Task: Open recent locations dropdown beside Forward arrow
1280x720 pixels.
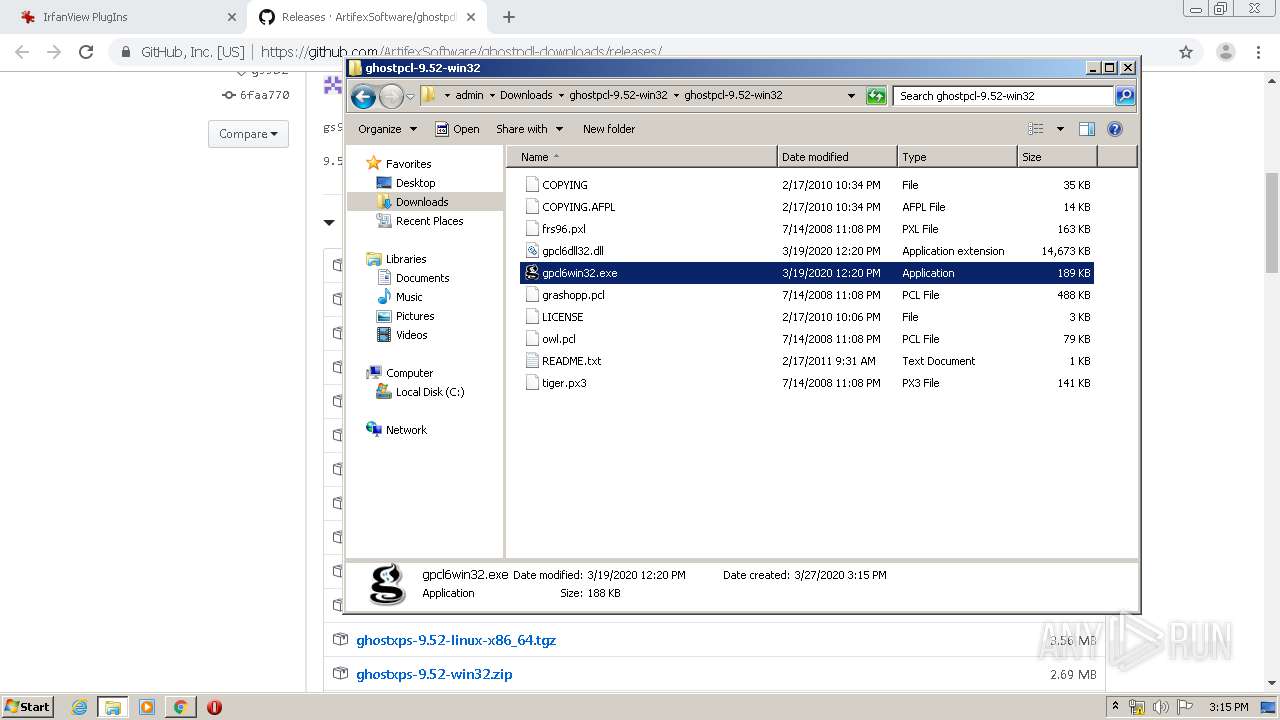Action: (410, 97)
